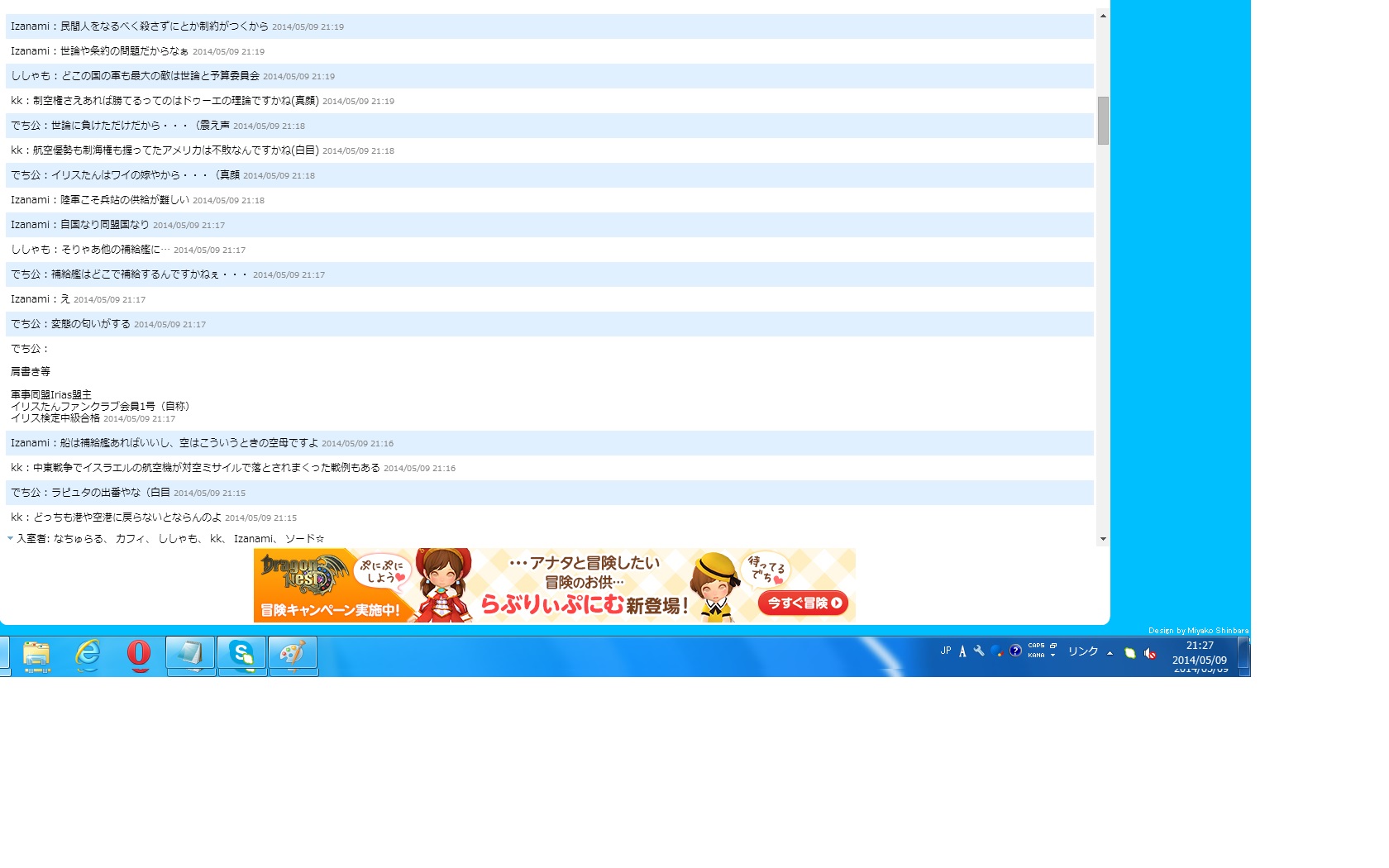Show hidden system tray icons
Screen dimensions: 1389x868
(1110, 653)
